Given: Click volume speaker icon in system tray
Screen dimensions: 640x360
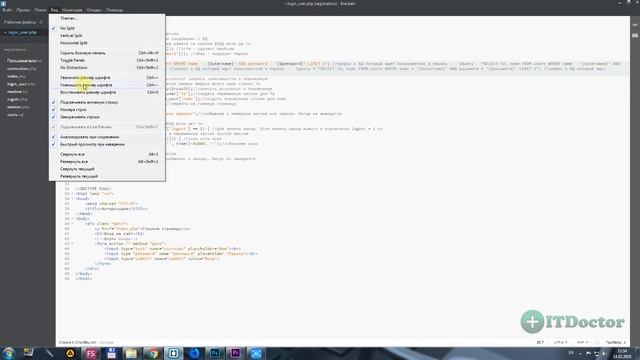Looking at the screenshot, I should coord(604,354).
